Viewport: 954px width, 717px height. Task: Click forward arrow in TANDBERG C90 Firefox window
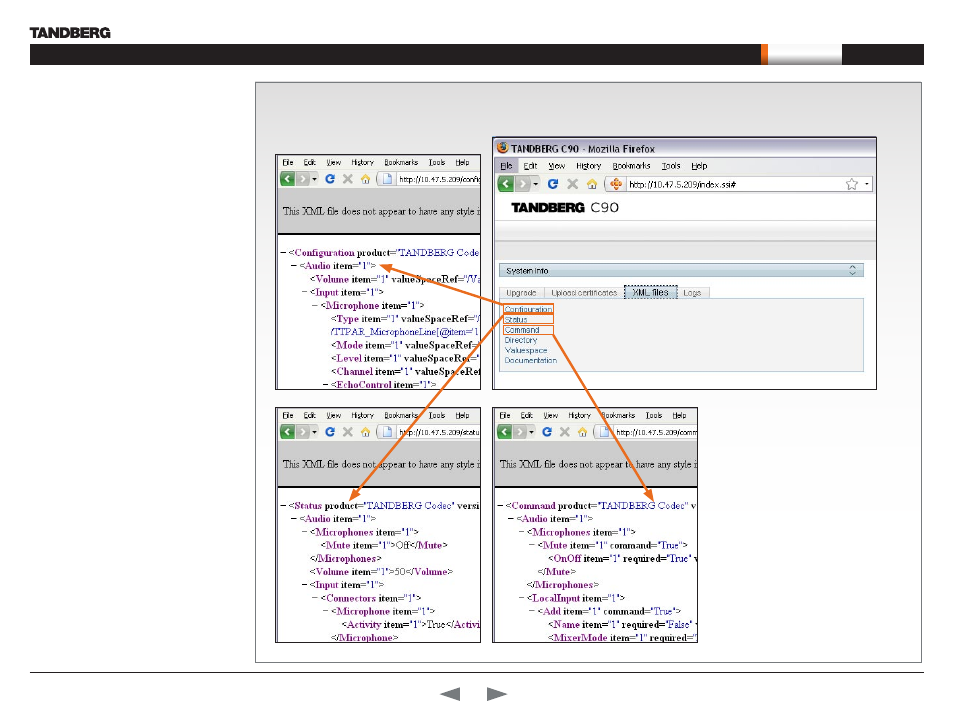[x=522, y=184]
